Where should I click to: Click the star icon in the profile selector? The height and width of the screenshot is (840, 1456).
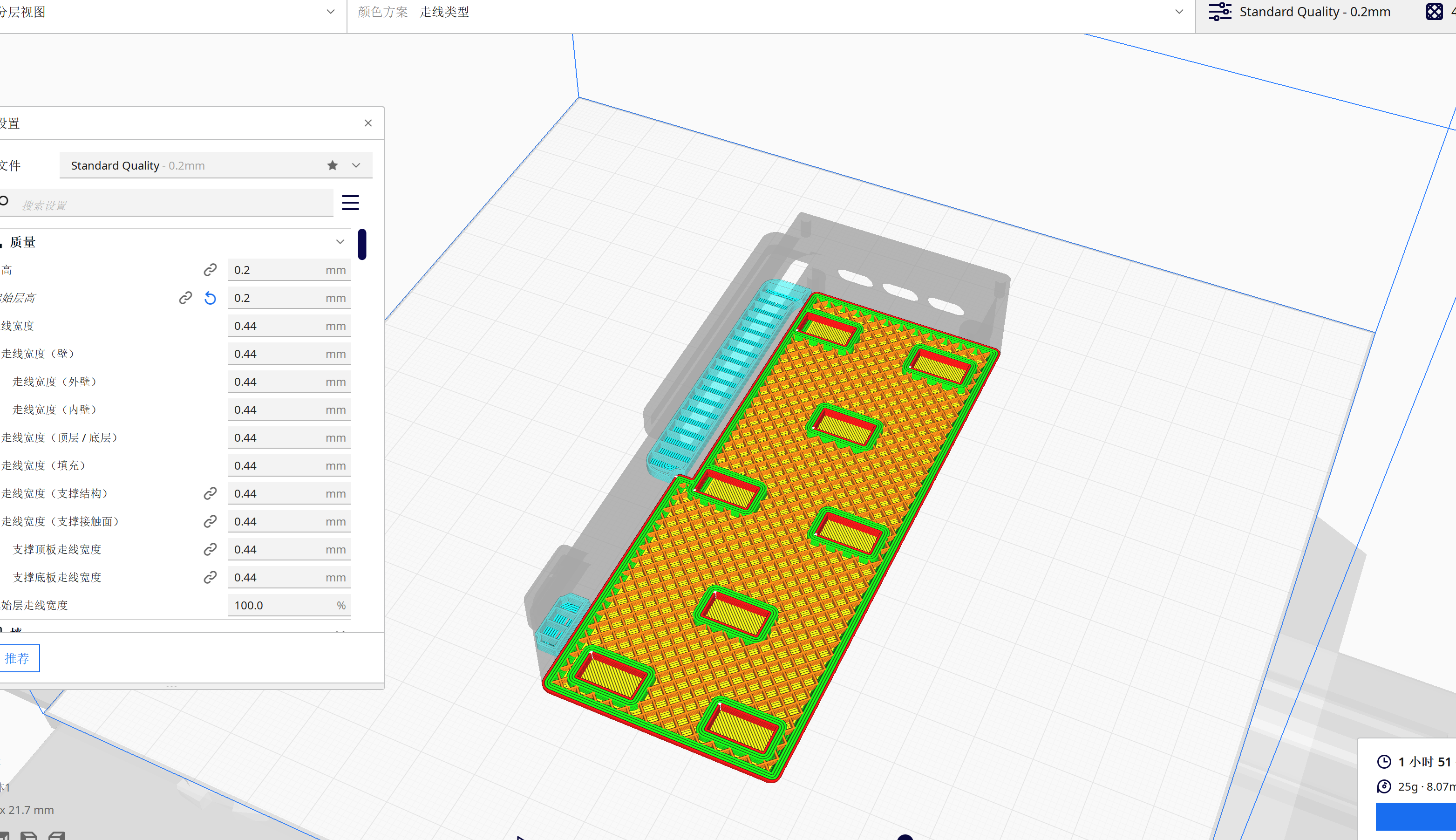click(332, 165)
